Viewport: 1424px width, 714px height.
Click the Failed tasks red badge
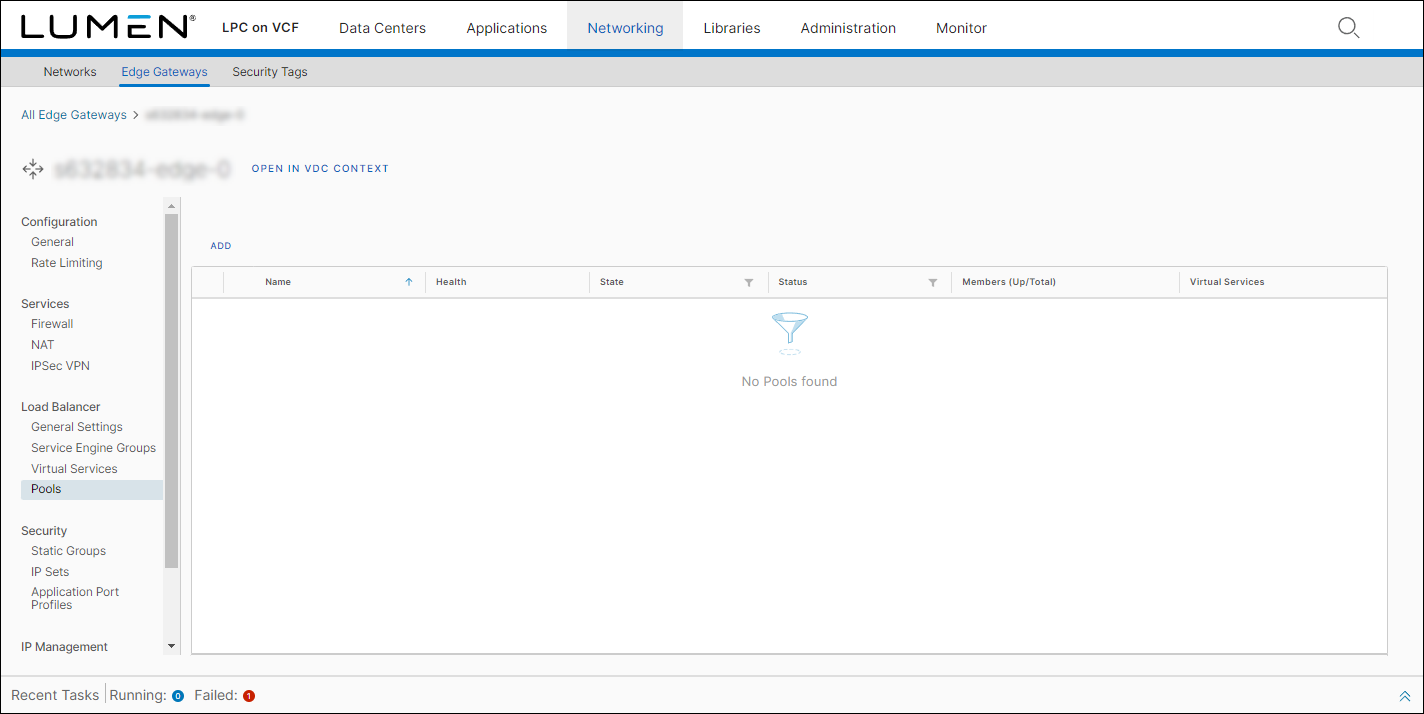pos(249,696)
